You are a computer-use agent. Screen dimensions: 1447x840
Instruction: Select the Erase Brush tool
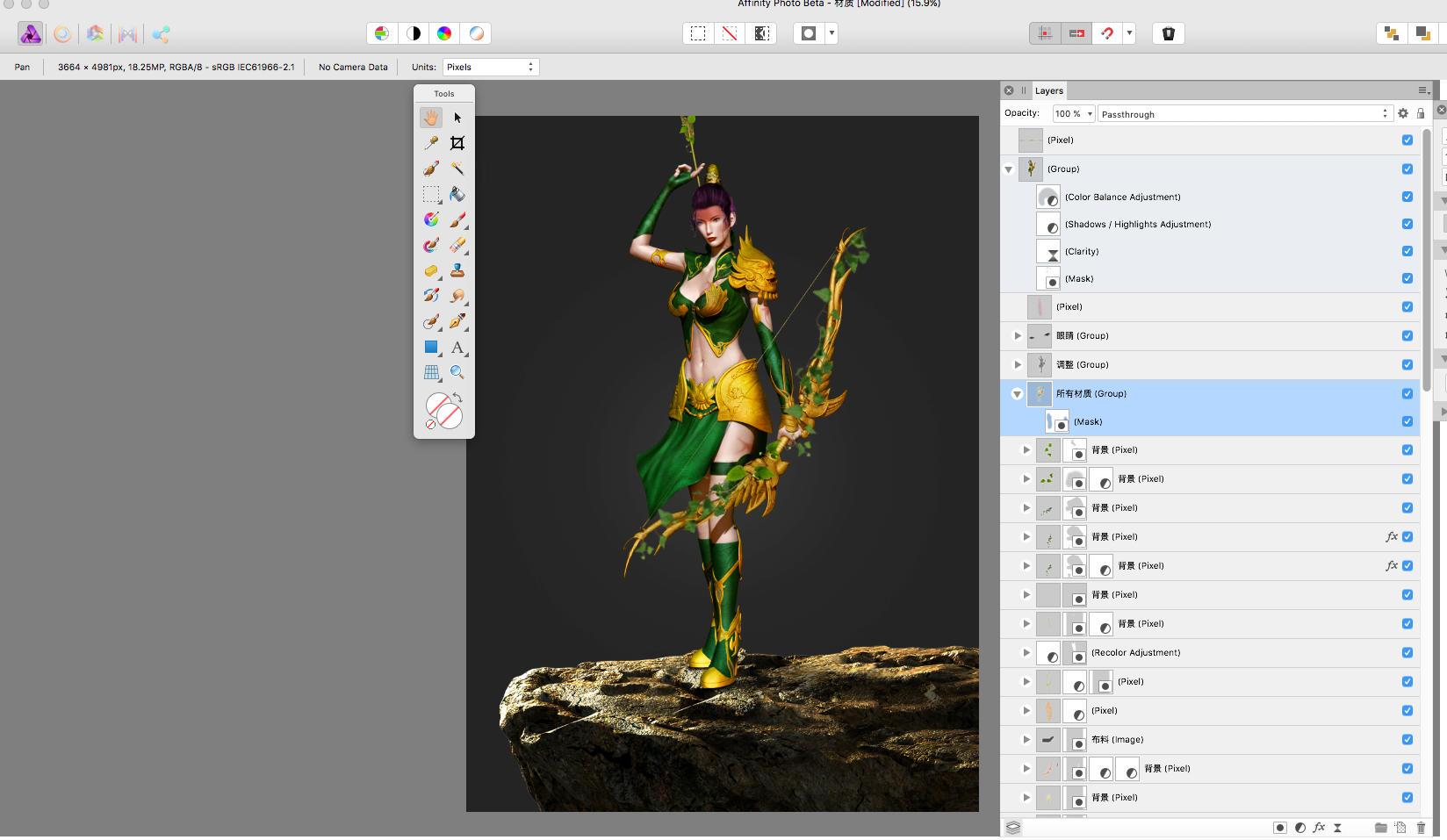pyautogui.click(x=457, y=245)
